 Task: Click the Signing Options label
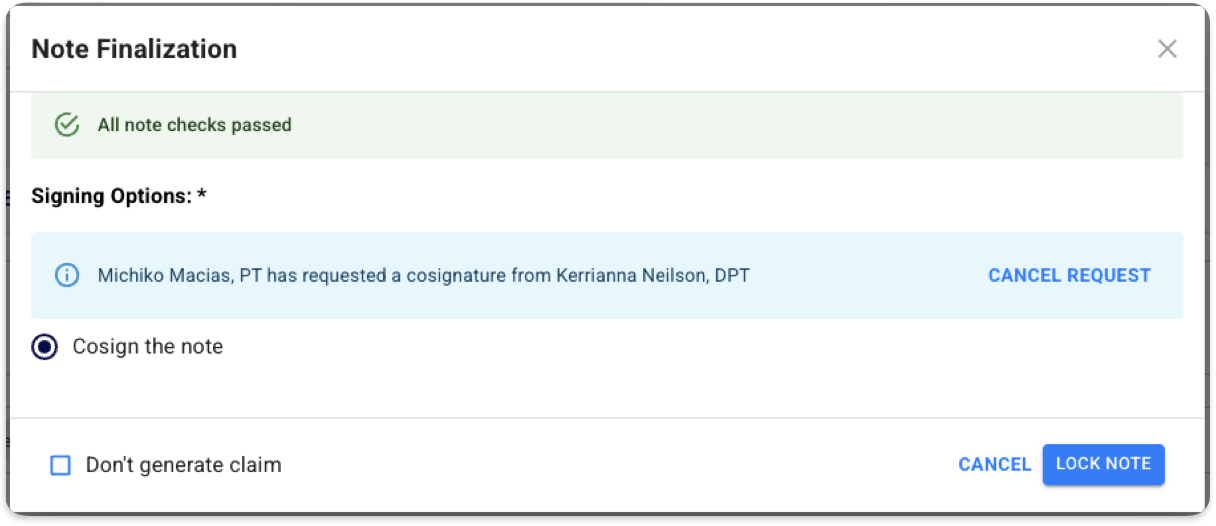point(111,196)
